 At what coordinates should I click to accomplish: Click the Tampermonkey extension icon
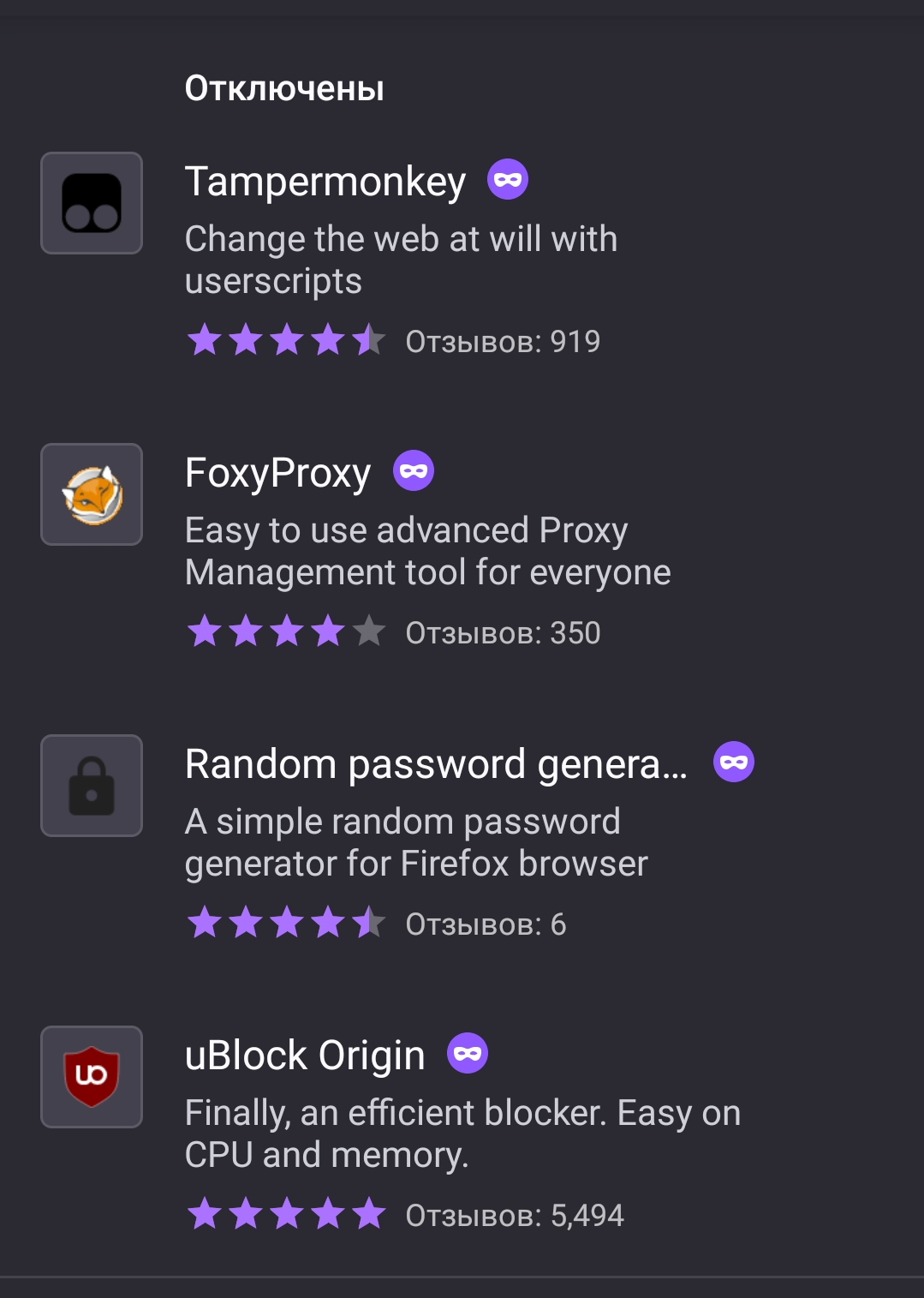[92, 203]
